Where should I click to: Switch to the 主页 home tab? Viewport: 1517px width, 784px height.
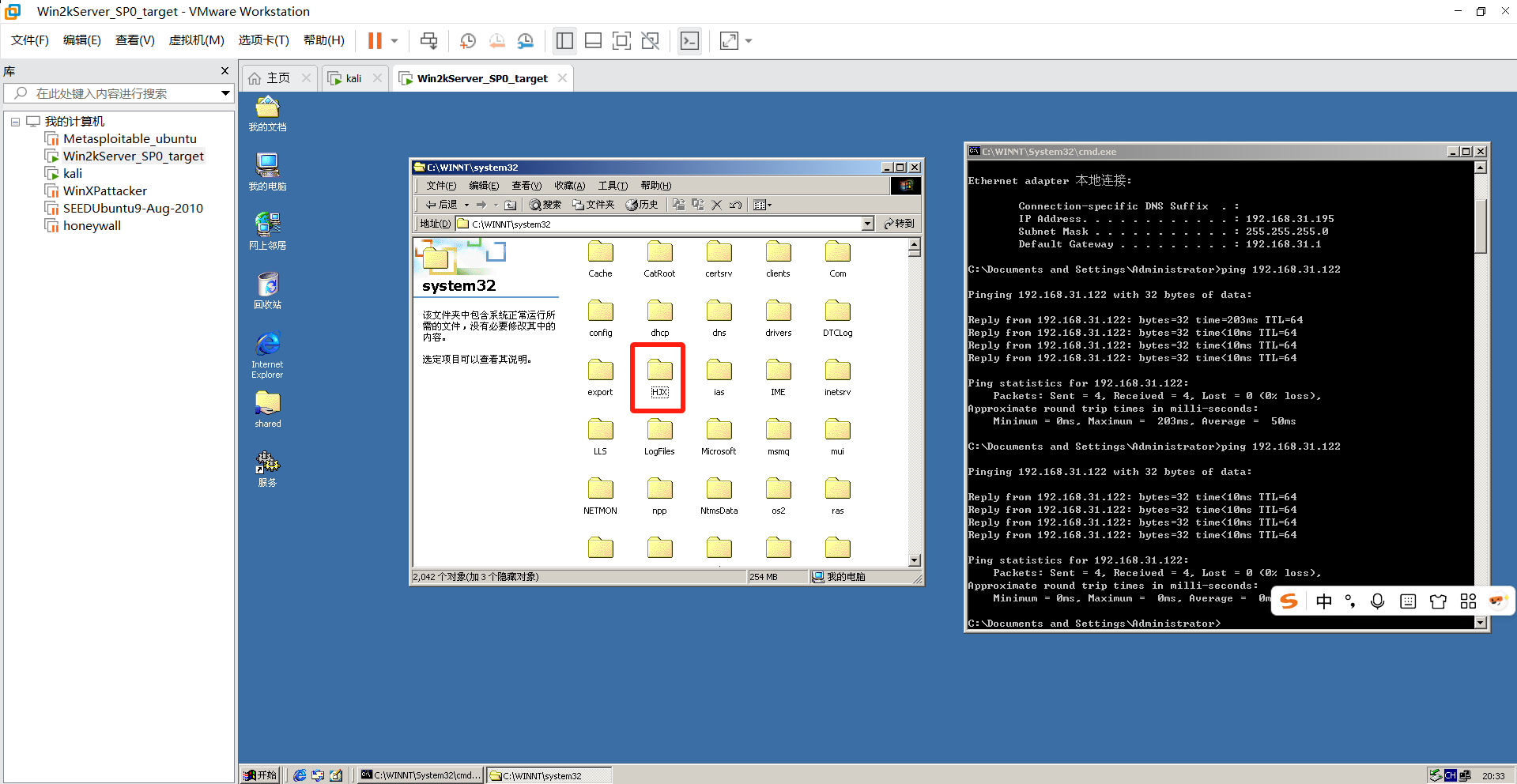(278, 78)
